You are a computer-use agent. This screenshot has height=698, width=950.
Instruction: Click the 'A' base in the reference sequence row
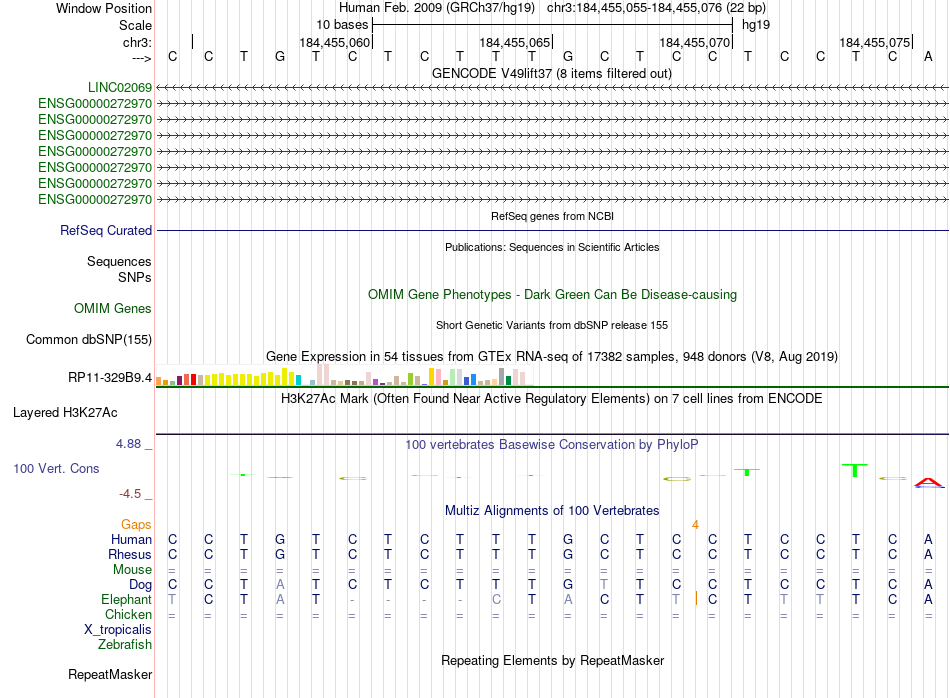click(x=928, y=56)
